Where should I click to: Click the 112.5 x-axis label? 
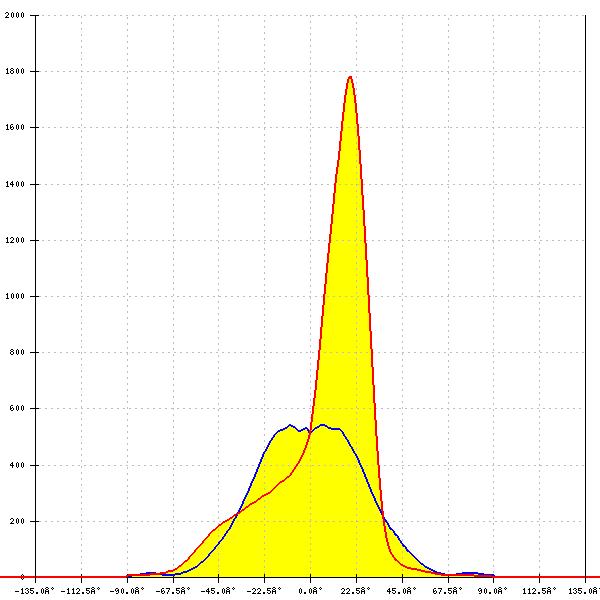coord(540,591)
